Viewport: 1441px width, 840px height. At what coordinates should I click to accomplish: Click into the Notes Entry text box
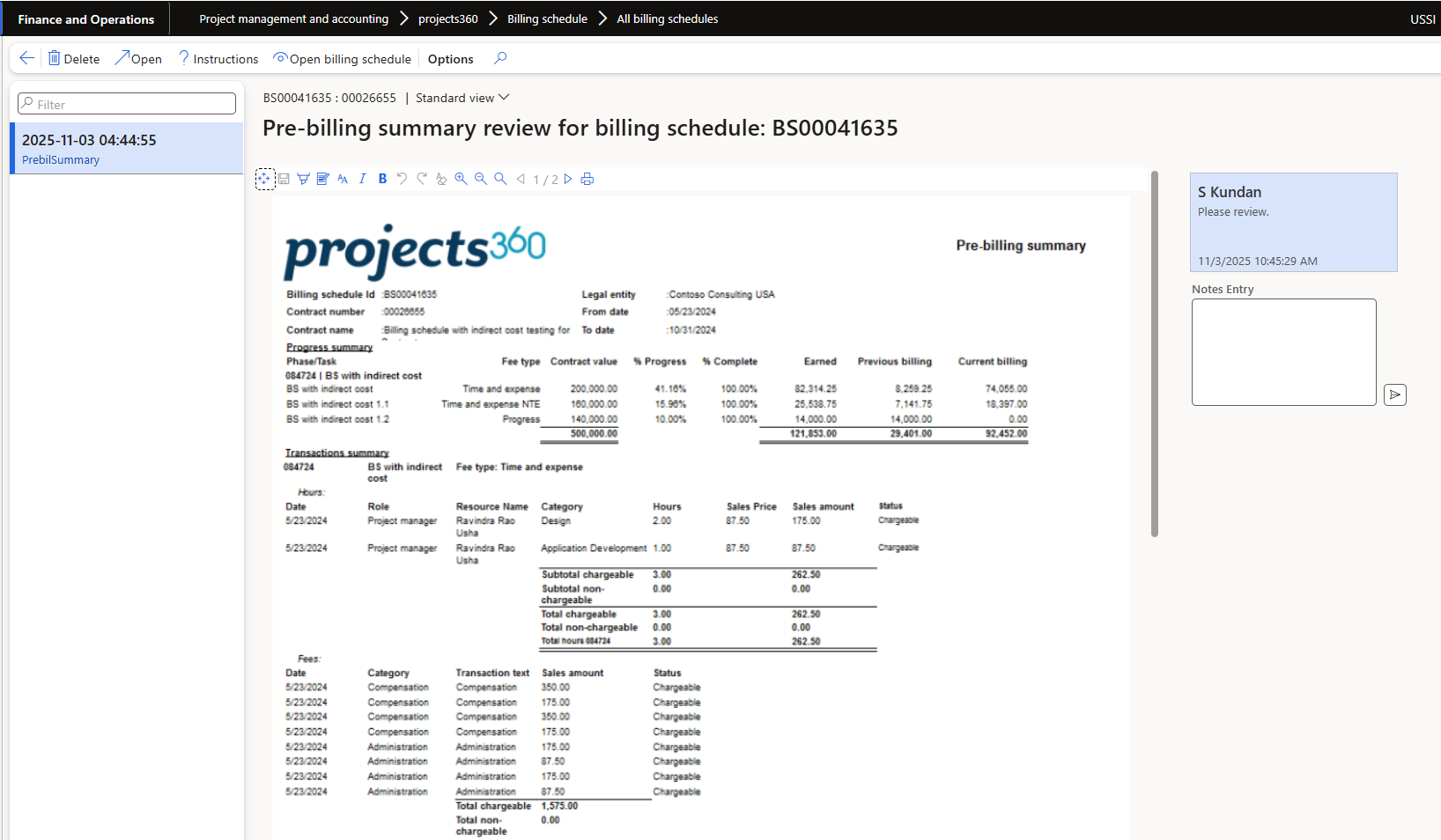click(1283, 352)
